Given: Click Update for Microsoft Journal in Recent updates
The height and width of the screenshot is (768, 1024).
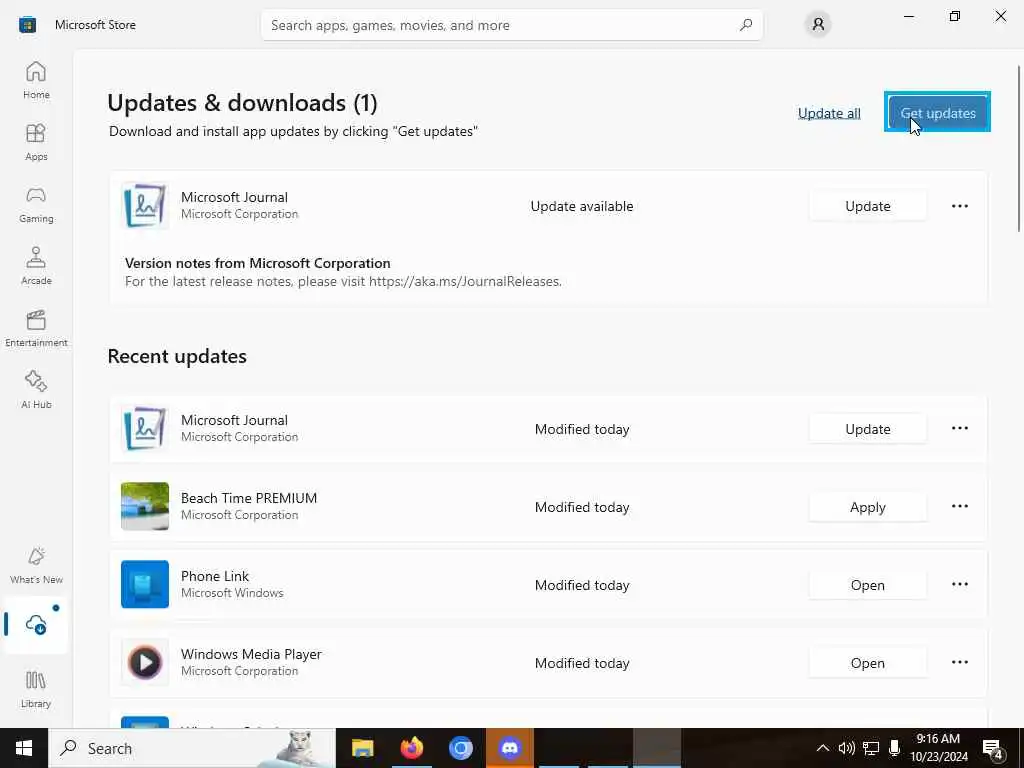Looking at the screenshot, I should (867, 429).
